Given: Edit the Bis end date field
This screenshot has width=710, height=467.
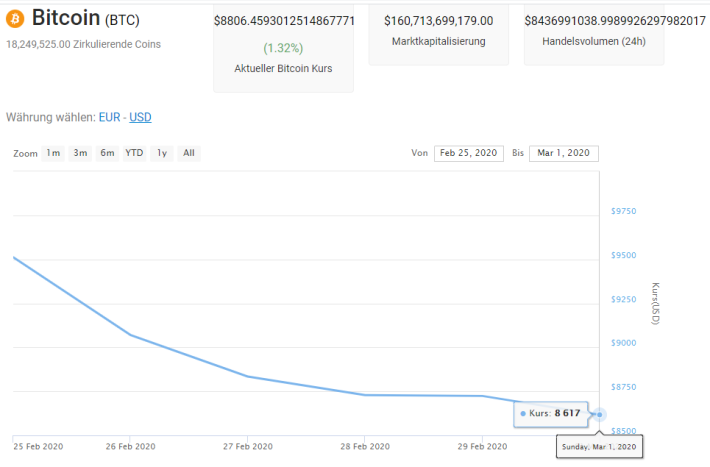Looking at the screenshot, I should point(564,153).
